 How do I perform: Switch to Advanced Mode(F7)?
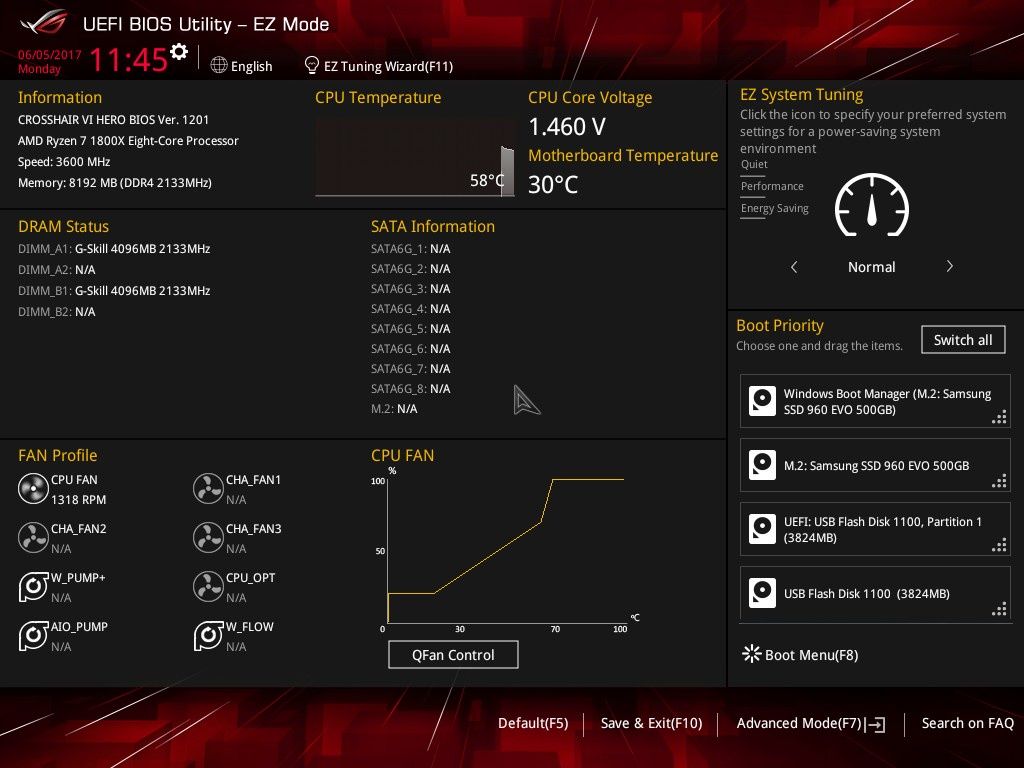point(811,724)
